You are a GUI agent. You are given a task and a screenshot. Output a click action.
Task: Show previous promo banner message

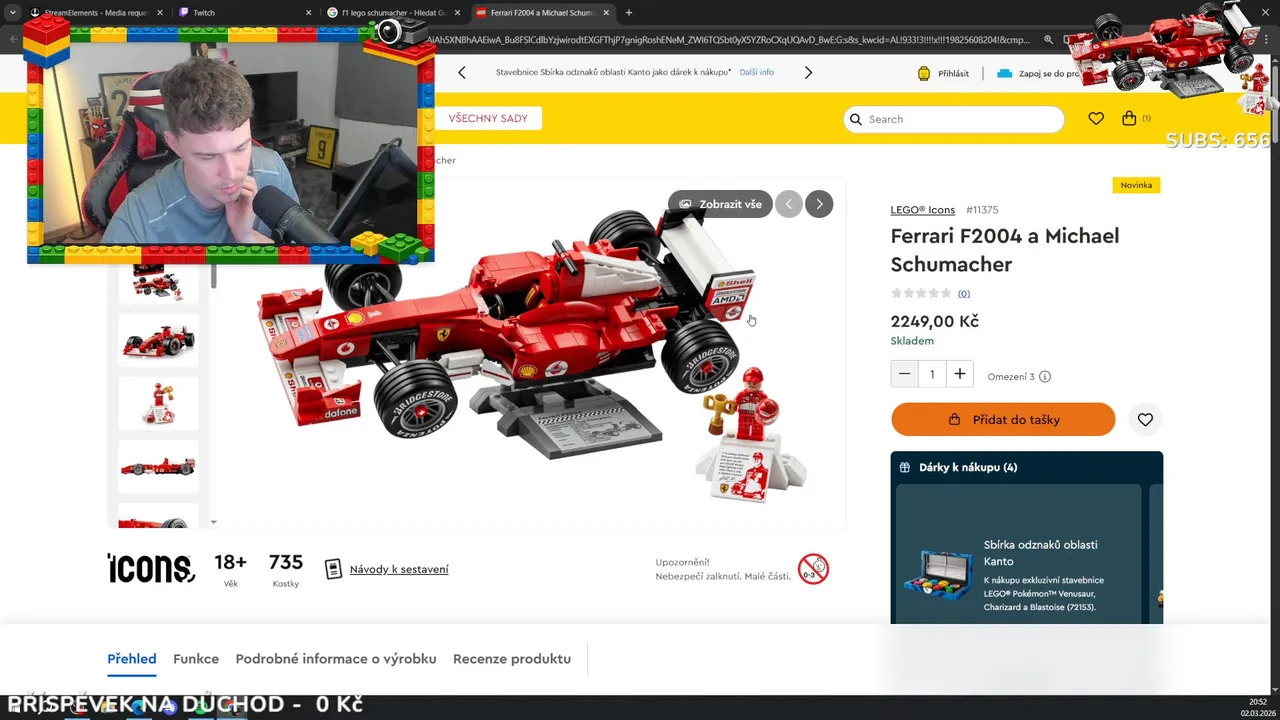coord(462,72)
